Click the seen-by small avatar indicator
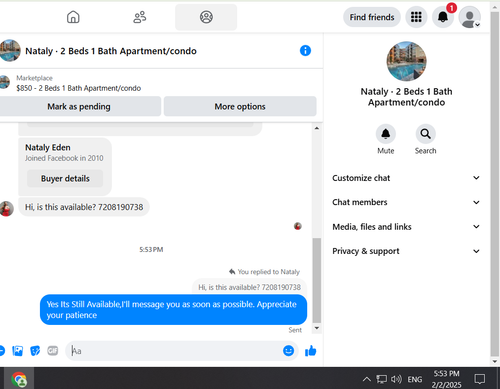The width and height of the screenshot is (500, 389). coord(298,226)
